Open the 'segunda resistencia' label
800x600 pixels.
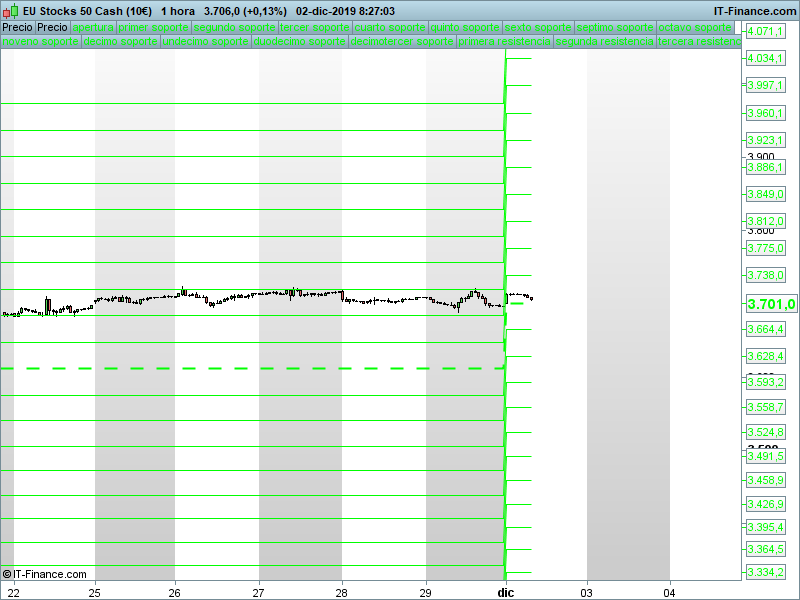click(x=605, y=43)
